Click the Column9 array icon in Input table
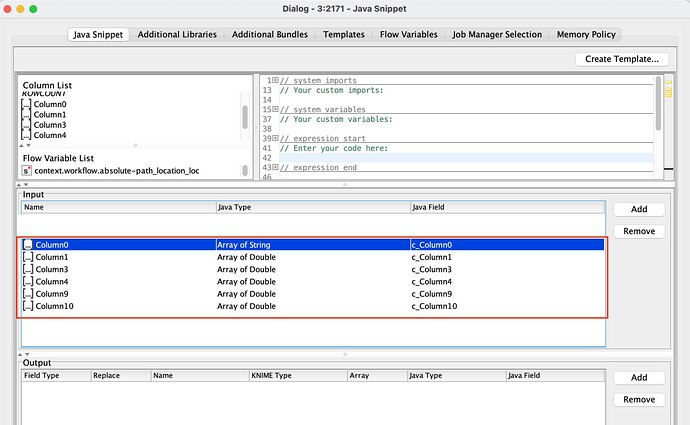Screen dimensions: 690x425 [x=28, y=294]
